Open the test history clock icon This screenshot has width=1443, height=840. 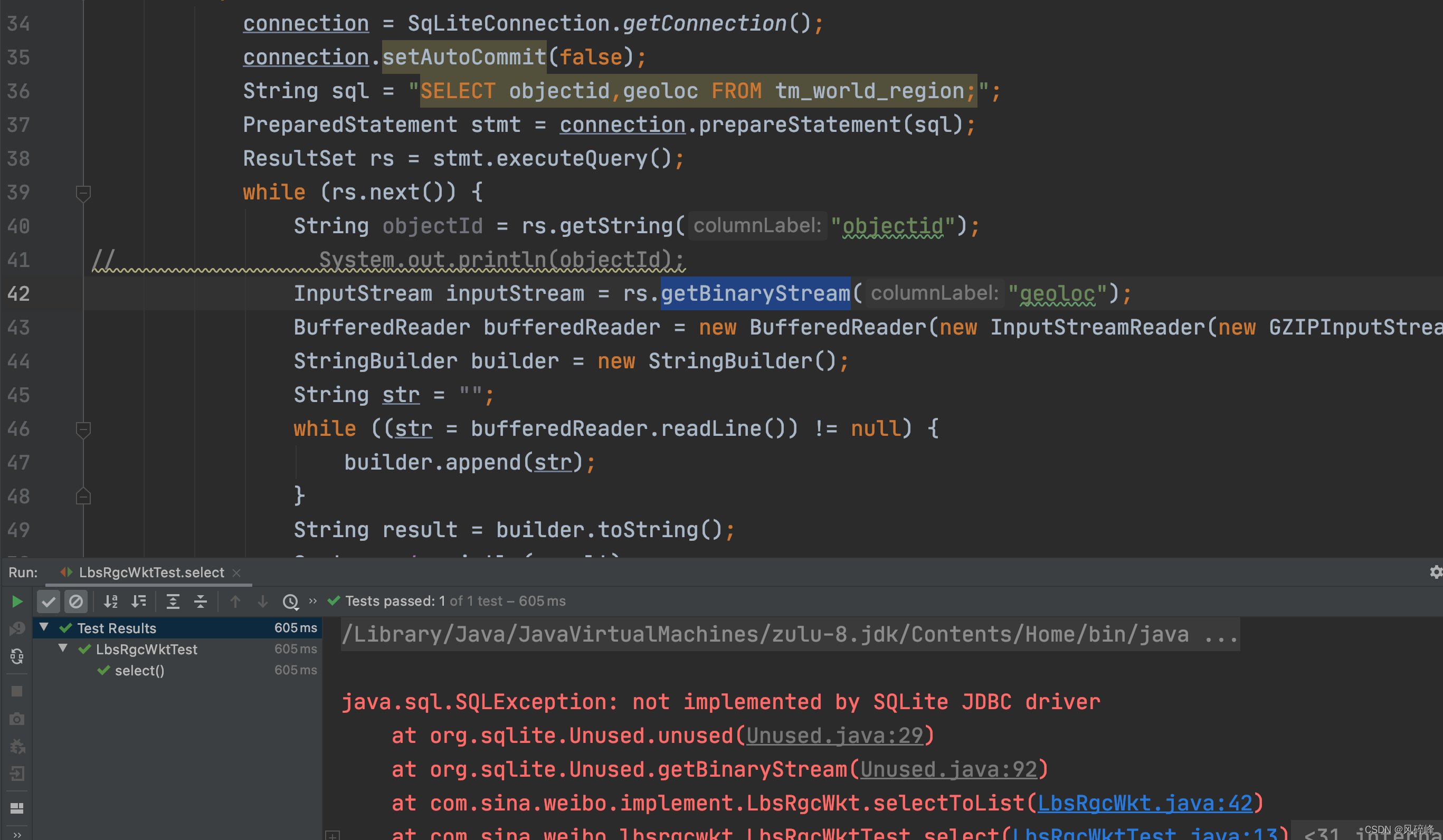pyautogui.click(x=290, y=601)
